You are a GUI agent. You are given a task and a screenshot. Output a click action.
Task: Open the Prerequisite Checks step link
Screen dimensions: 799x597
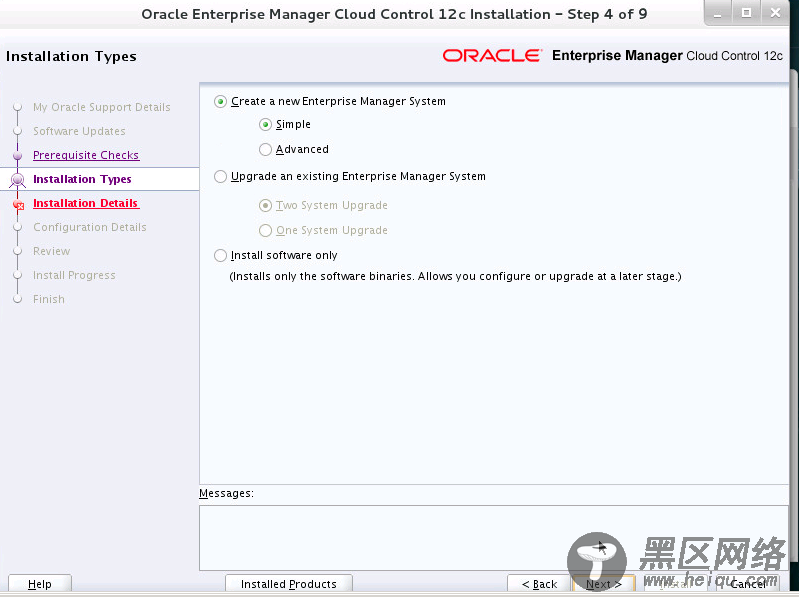pyautogui.click(x=86, y=155)
